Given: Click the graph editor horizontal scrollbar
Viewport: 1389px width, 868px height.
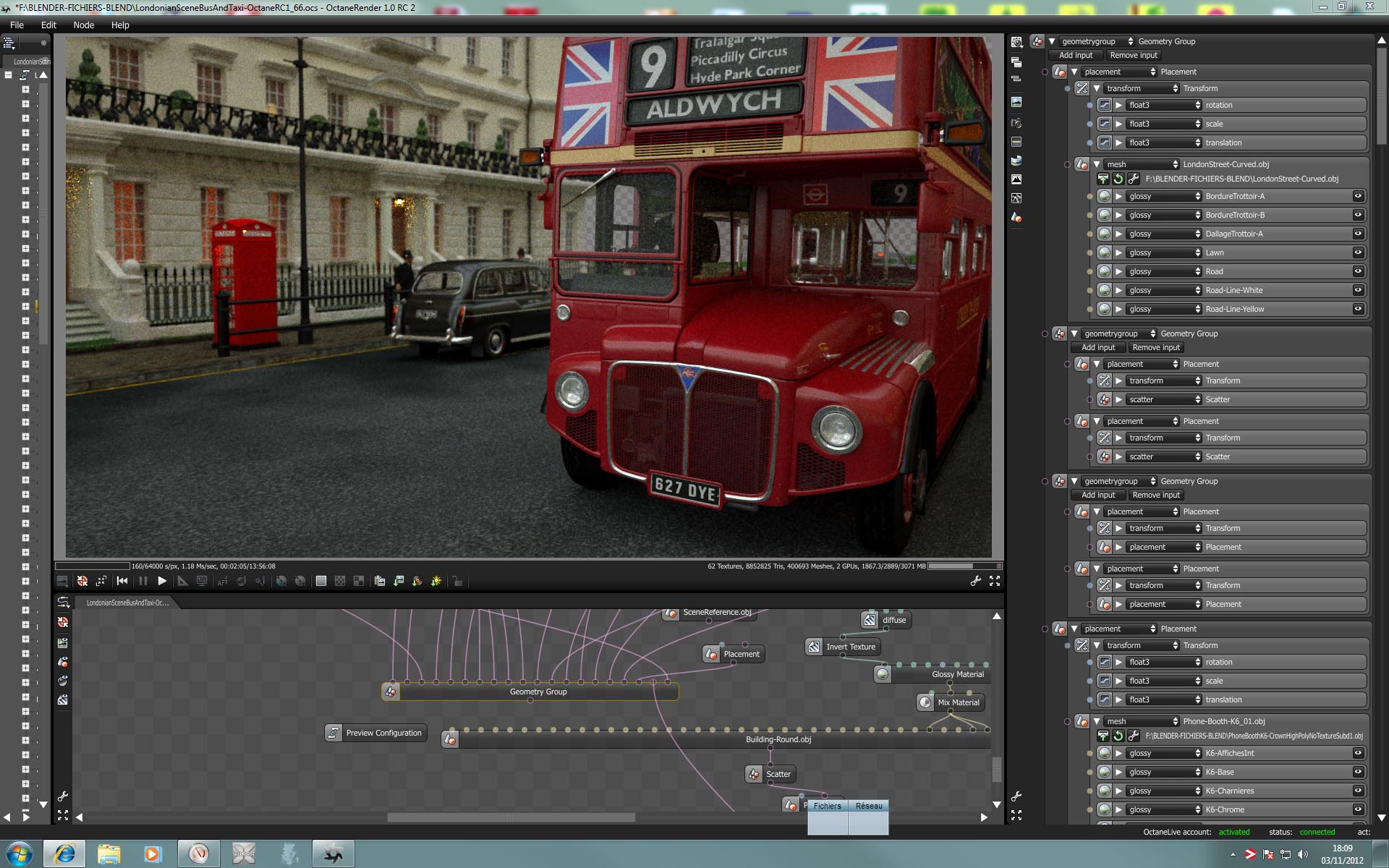Looking at the screenshot, I should click(x=511, y=817).
